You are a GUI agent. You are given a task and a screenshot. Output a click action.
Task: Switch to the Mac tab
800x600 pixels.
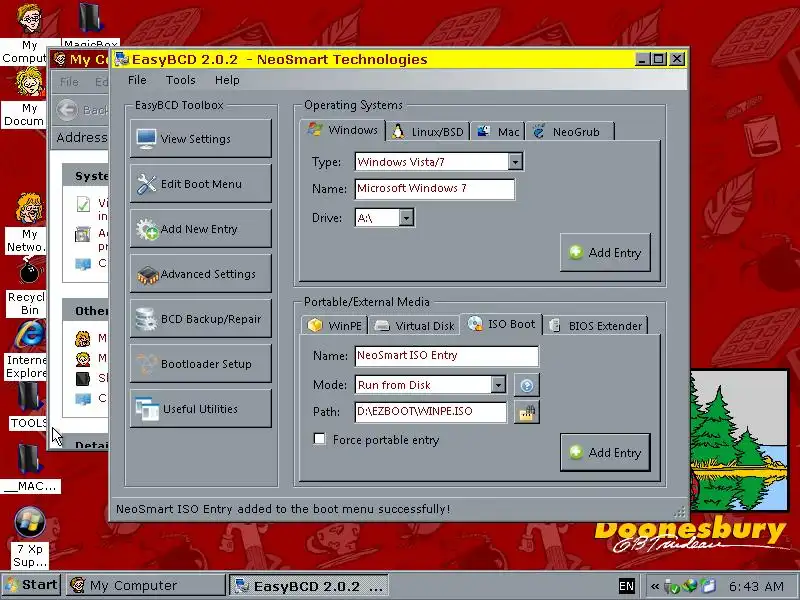tap(498, 132)
